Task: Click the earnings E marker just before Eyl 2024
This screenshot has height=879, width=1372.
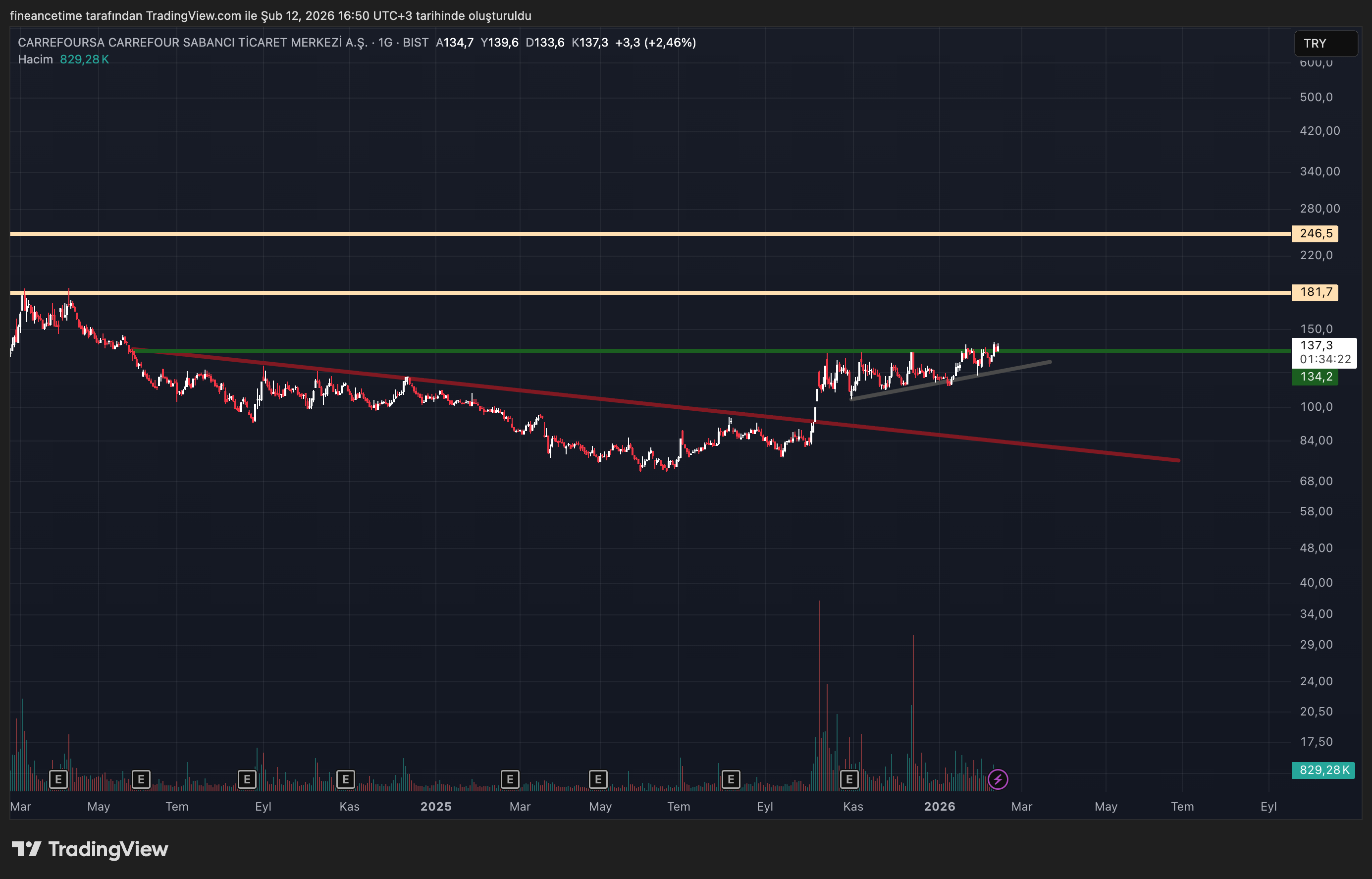Action: (247, 779)
